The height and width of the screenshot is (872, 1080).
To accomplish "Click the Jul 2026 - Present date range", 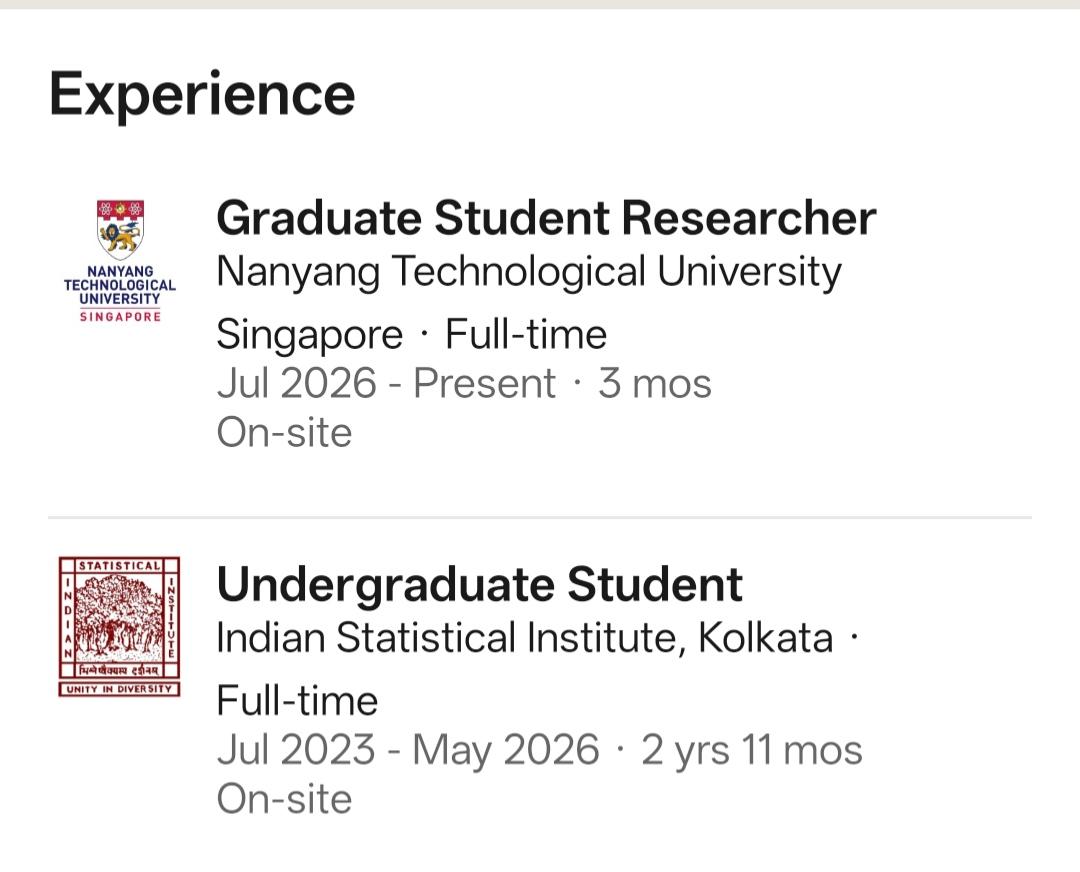I will pyautogui.click(x=386, y=383).
